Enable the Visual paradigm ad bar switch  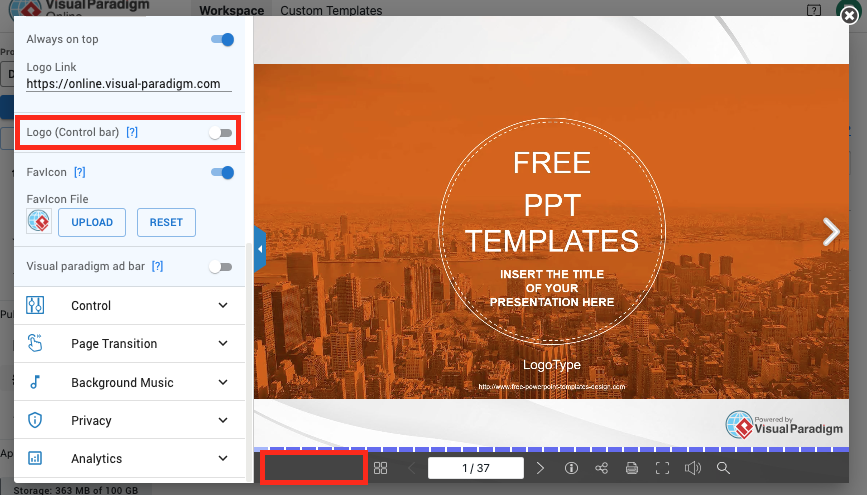click(x=220, y=267)
